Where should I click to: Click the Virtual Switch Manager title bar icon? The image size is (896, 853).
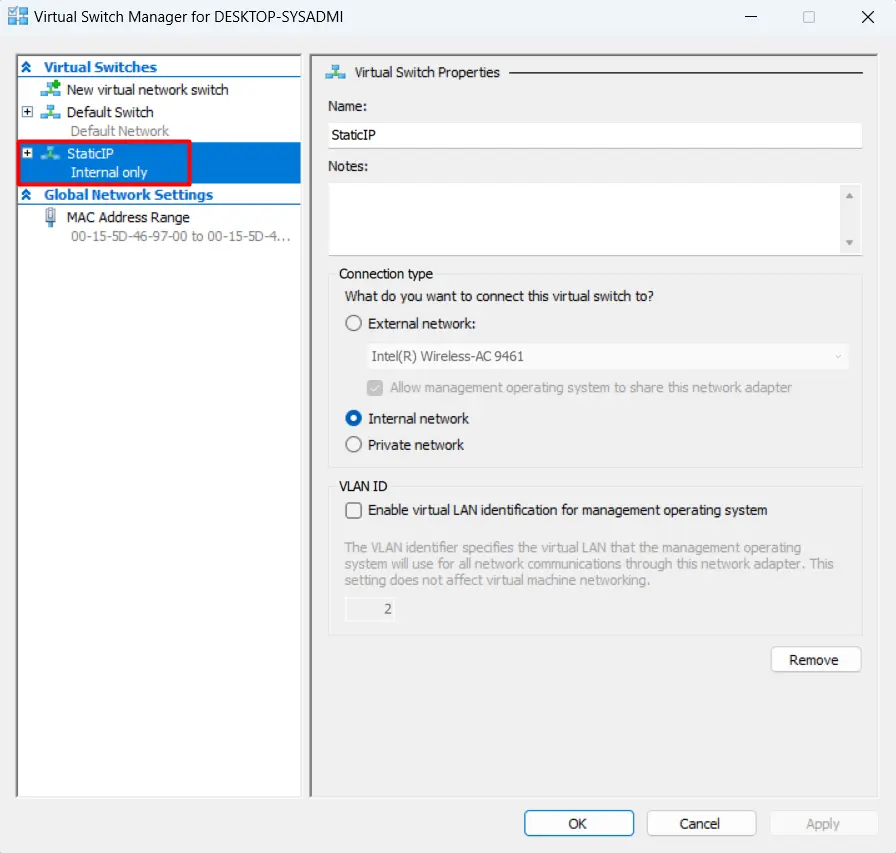[17, 17]
